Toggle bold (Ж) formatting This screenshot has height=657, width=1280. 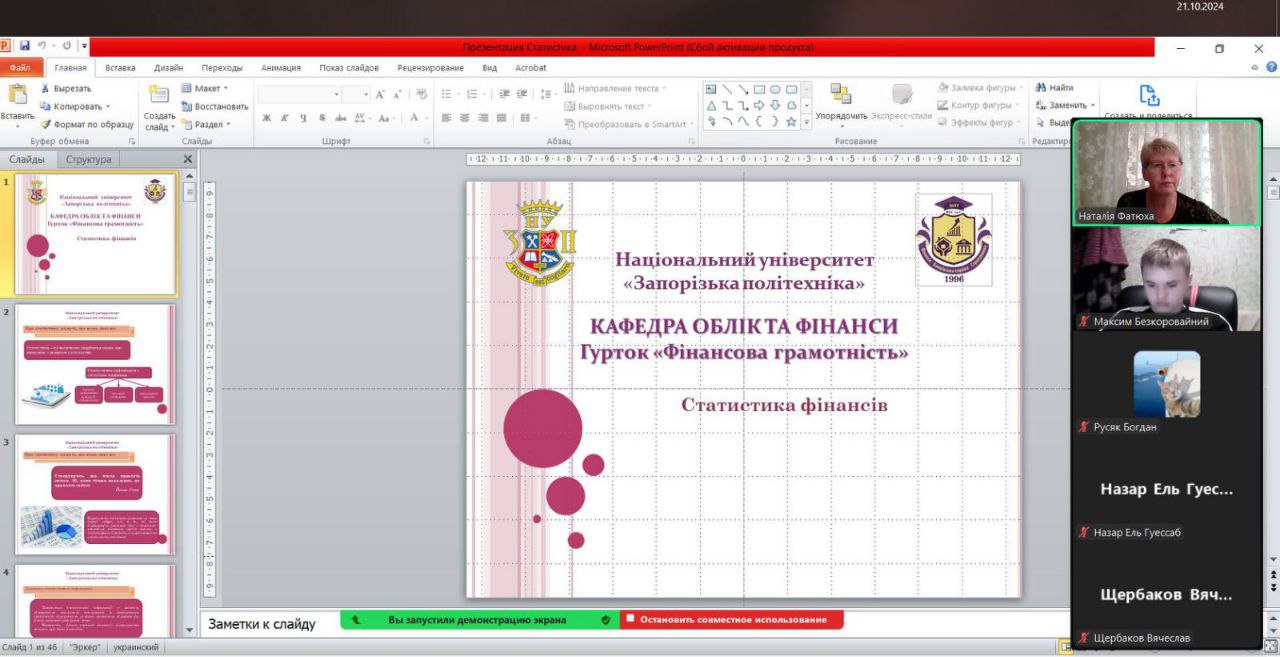[267, 118]
